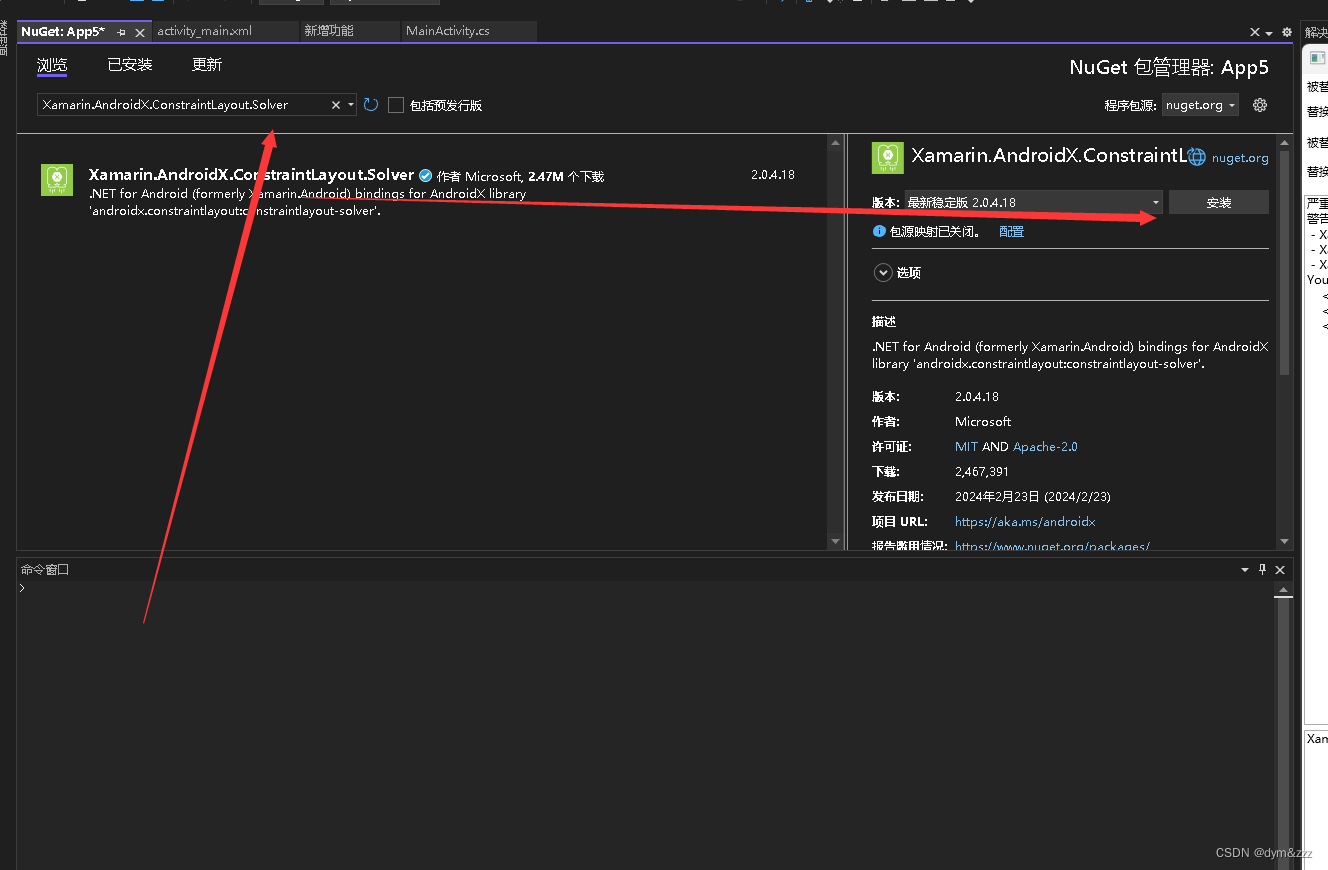Click the package search input field
Viewport: 1328px width, 870px height.
click(185, 105)
